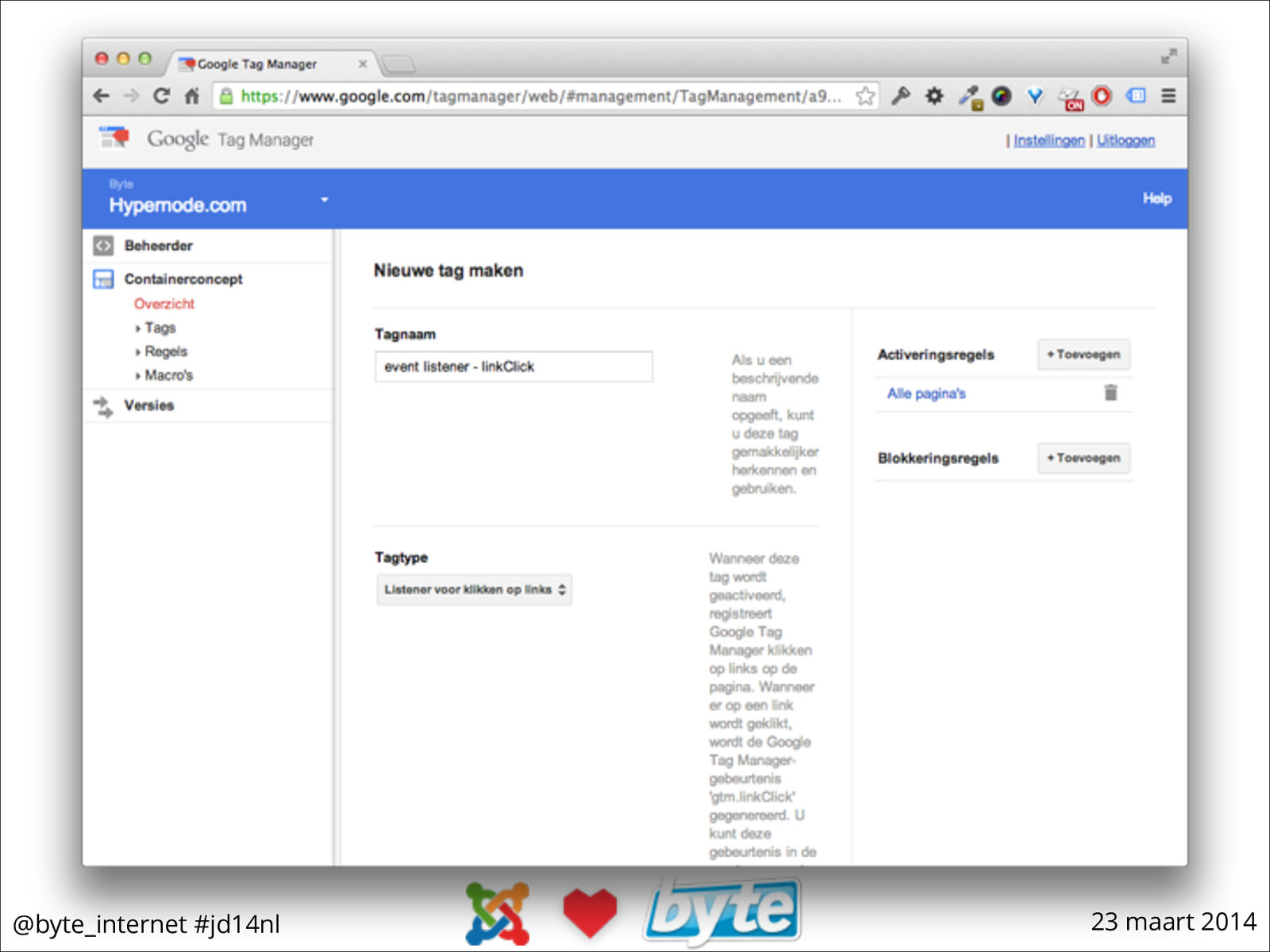Click the key extension icon
Viewport: 1270px width, 952px height.
pos(900,96)
